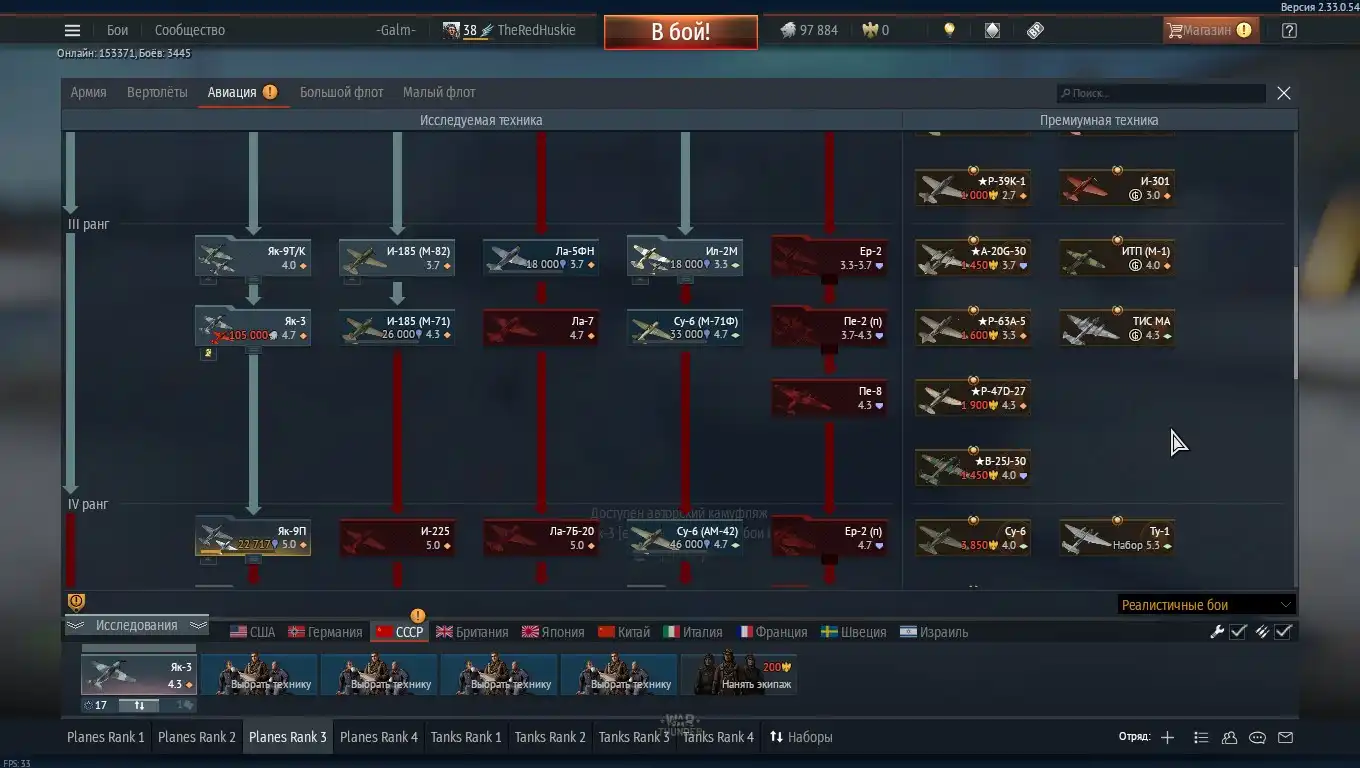Toggle checkbox beside ammo refill icon
1360x768 pixels.
tap(1284, 631)
